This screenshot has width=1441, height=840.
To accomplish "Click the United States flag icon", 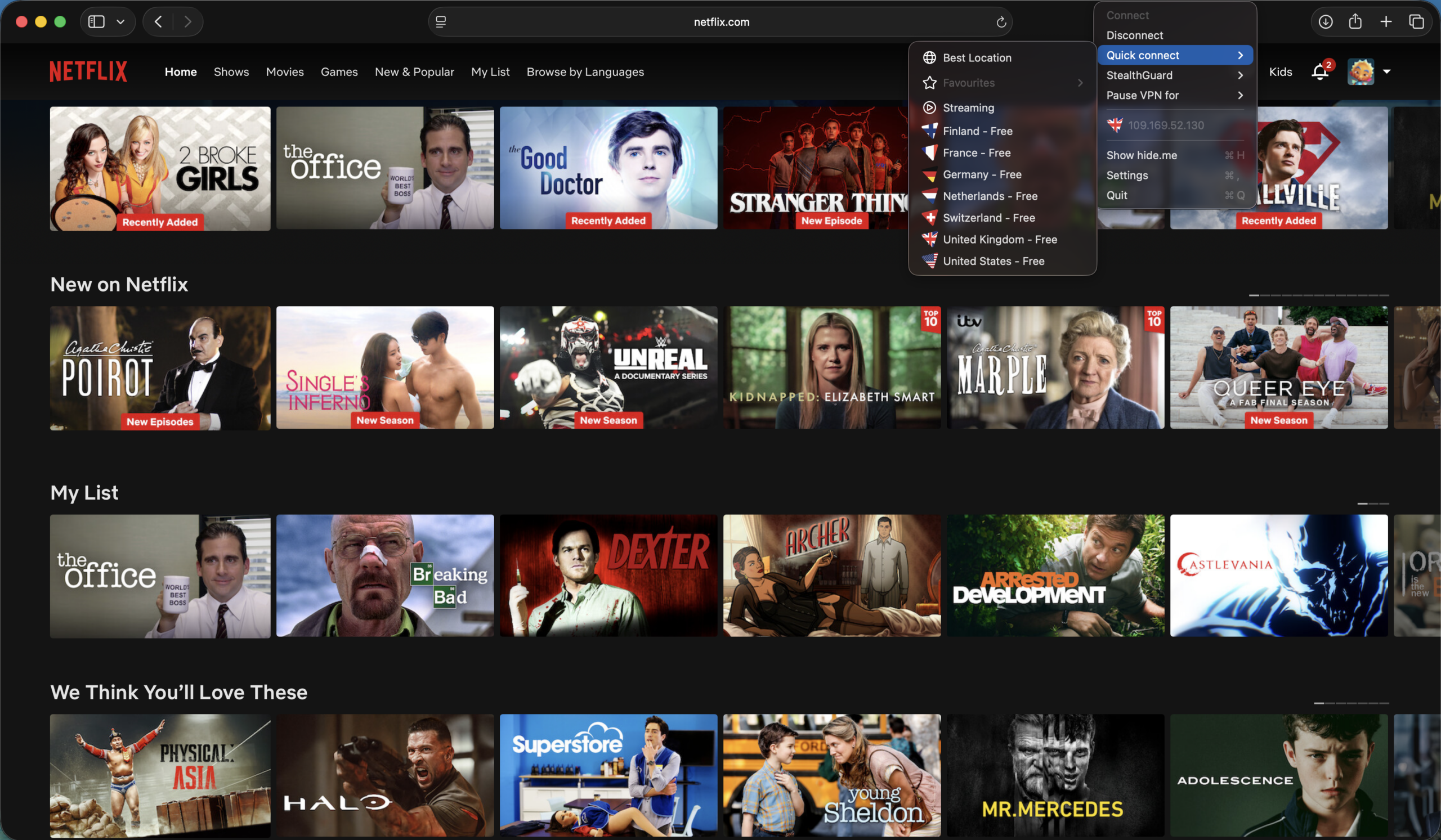I will pyautogui.click(x=930, y=261).
